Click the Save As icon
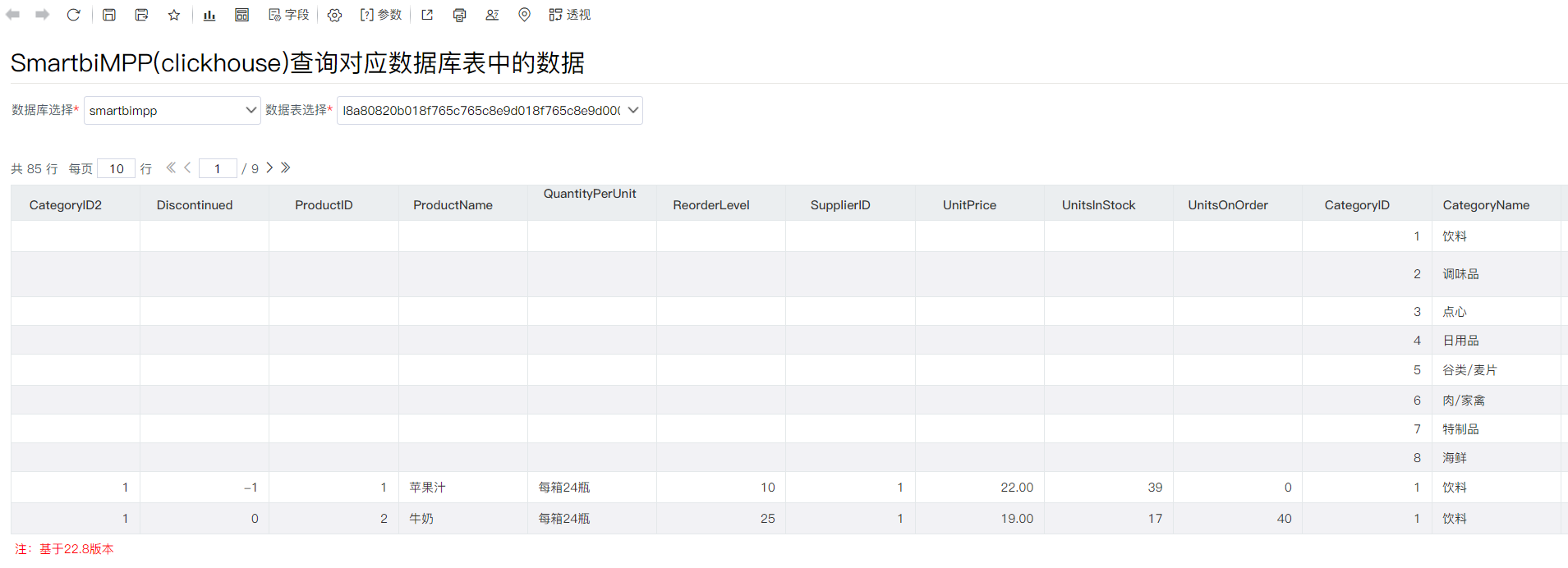Viewport: 1568px width, 568px height. tap(141, 15)
